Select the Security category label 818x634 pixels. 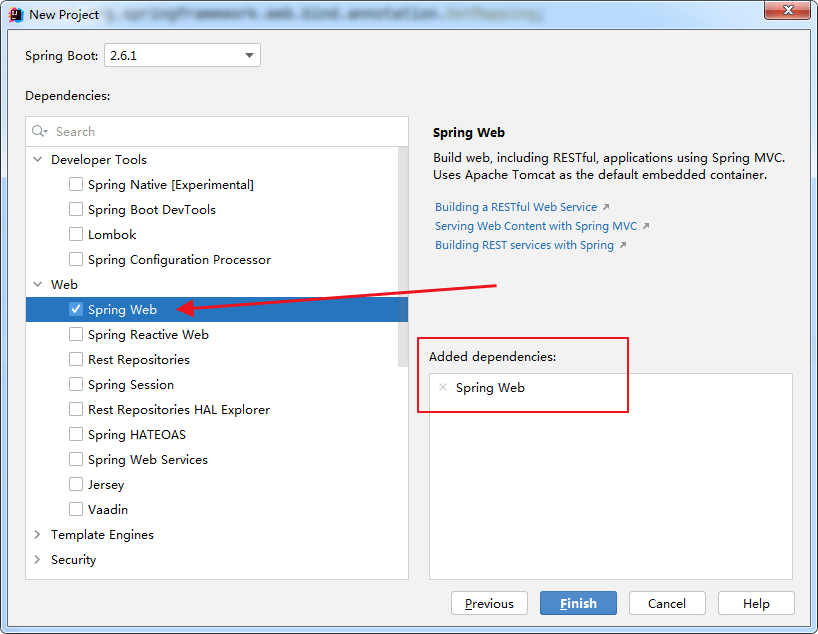pos(74,560)
